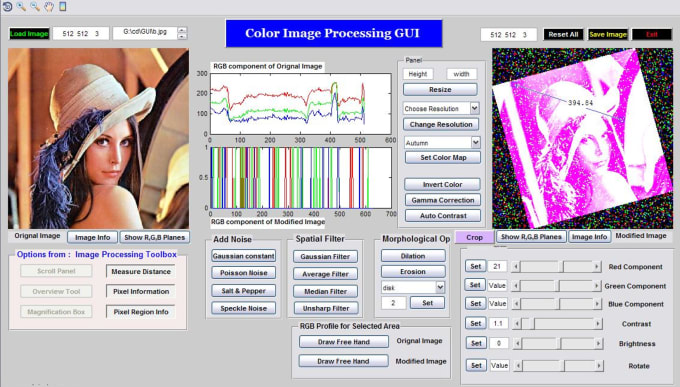Screen dimensions: 680x387
Task: Adjust the Contrast slider track
Action: click(x=558, y=324)
